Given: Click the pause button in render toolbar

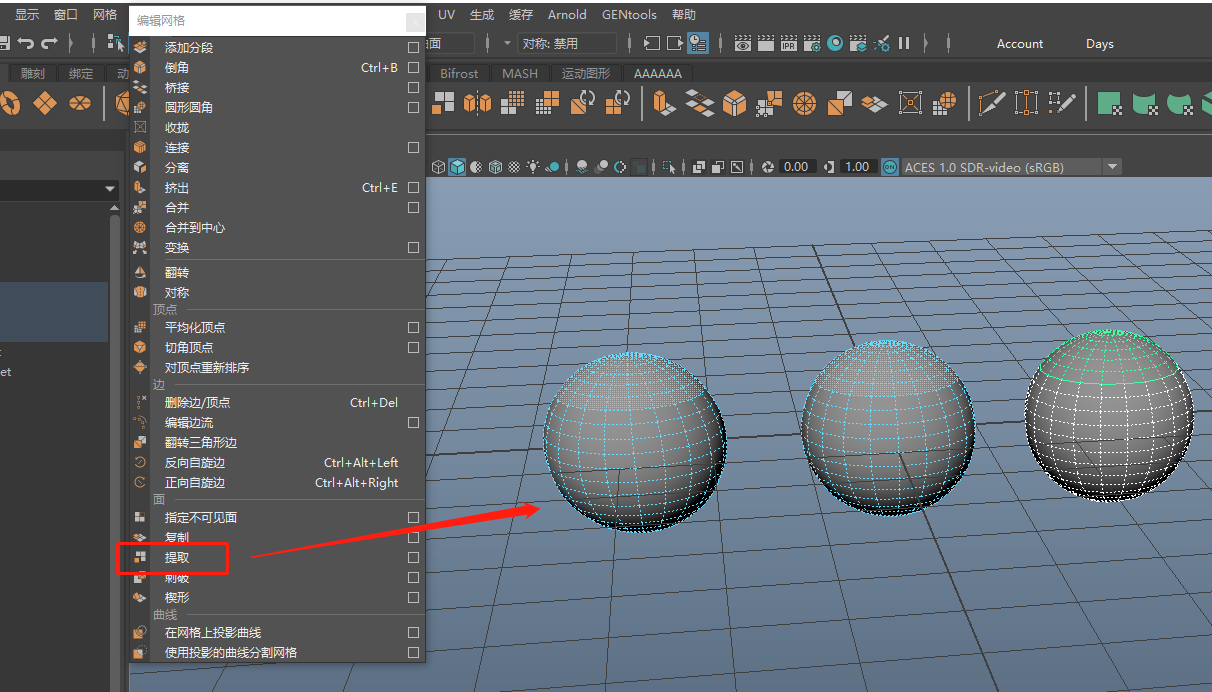Looking at the screenshot, I should (904, 43).
